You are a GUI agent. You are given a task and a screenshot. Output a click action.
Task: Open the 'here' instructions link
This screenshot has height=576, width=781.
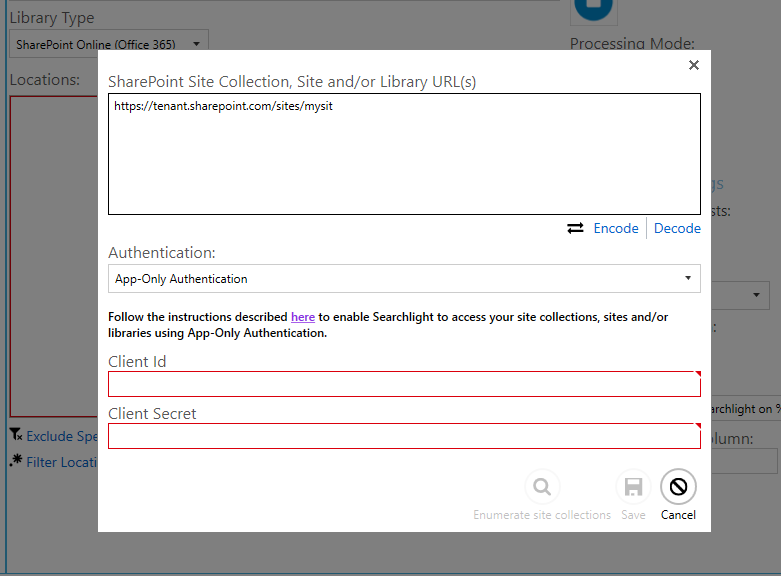click(x=303, y=317)
